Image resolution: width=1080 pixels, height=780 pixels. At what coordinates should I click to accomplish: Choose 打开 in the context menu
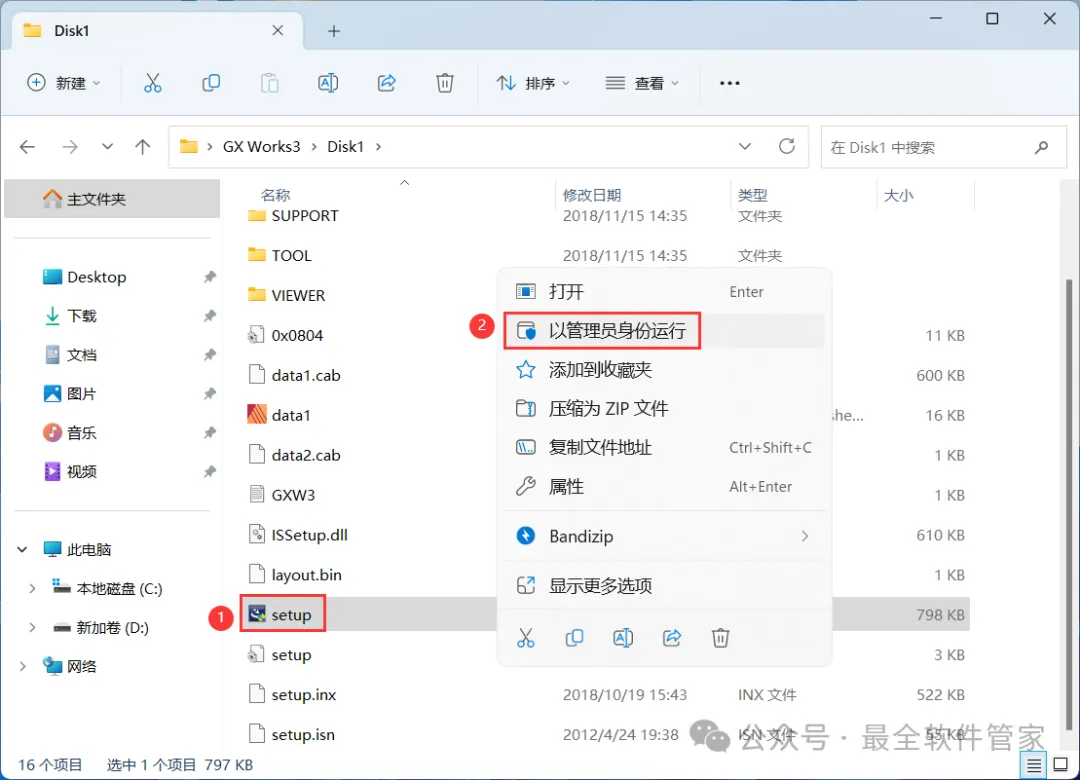[665, 291]
